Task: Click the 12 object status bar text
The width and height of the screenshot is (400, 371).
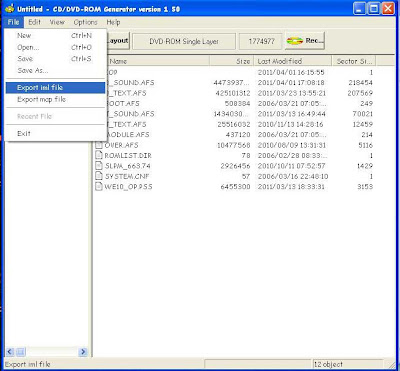Action: click(x=328, y=364)
